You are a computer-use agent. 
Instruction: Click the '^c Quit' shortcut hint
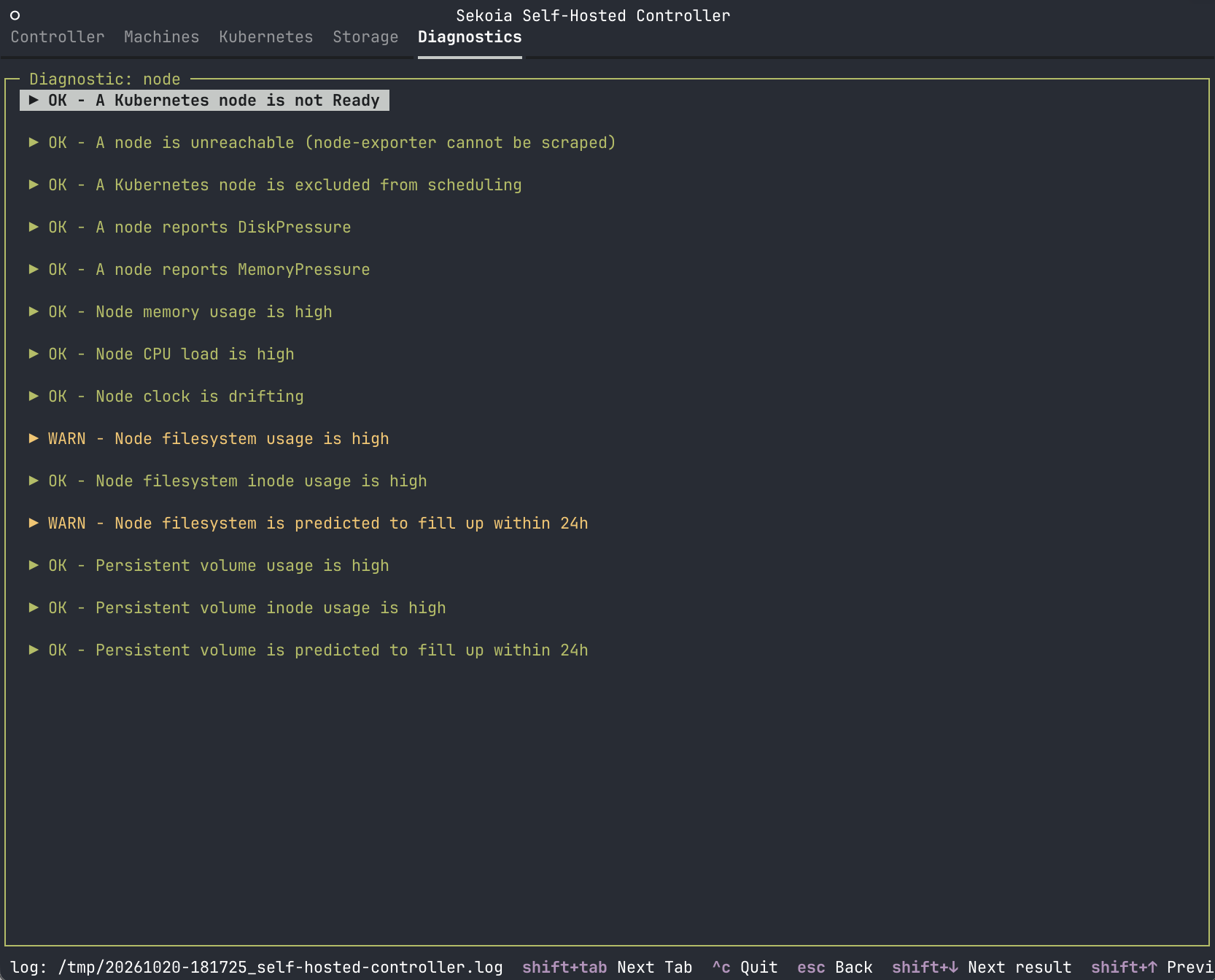(745, 968)
